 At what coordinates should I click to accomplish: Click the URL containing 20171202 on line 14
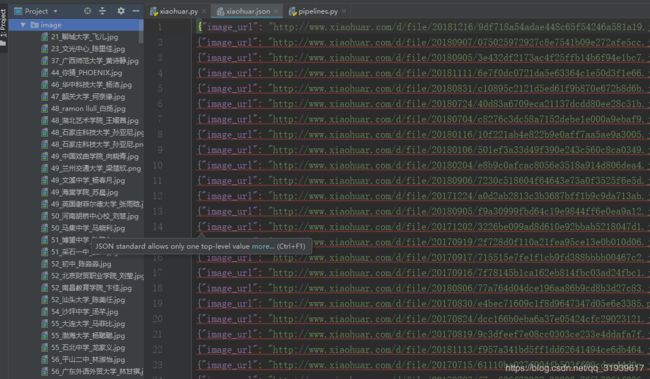(x=457, y=227)
